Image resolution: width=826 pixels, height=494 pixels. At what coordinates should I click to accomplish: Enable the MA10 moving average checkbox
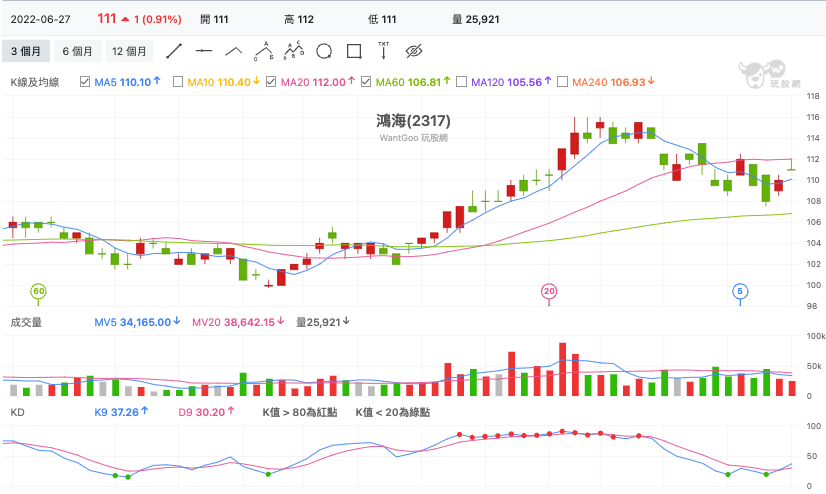pyautogui.click(x=178, y=82)
